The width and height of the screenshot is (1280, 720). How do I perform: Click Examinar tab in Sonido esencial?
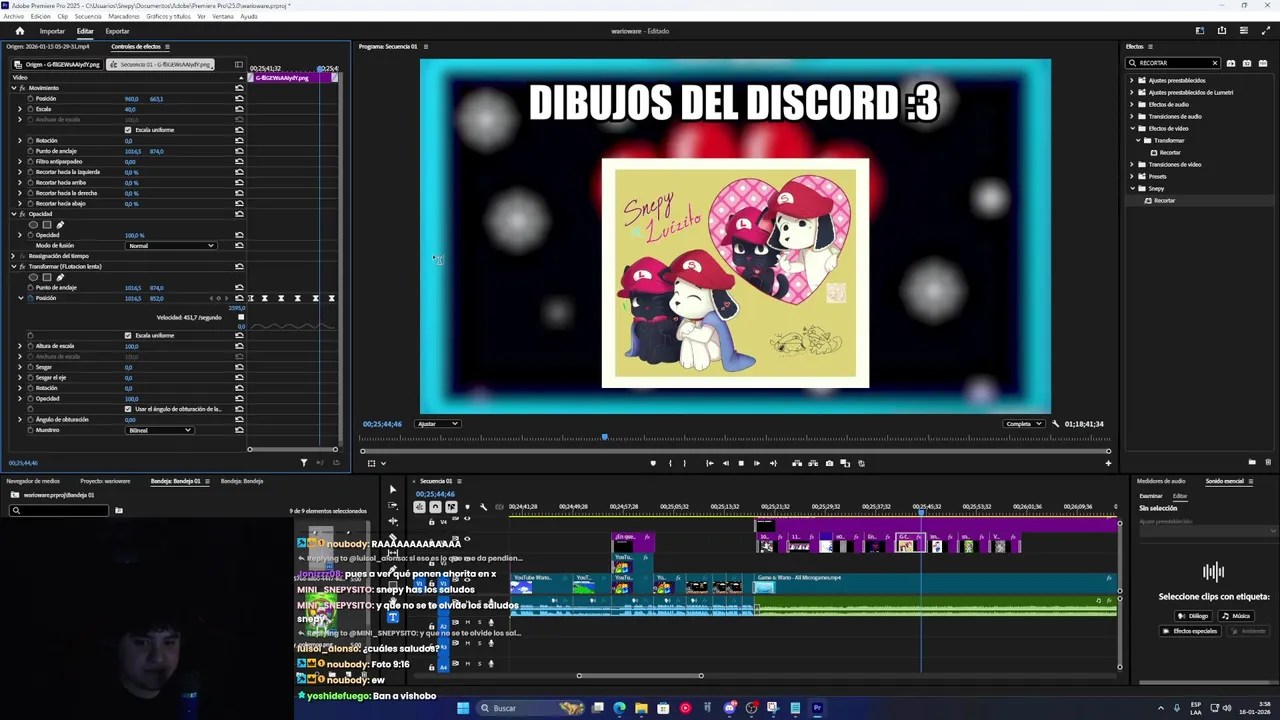(1151, 496)
